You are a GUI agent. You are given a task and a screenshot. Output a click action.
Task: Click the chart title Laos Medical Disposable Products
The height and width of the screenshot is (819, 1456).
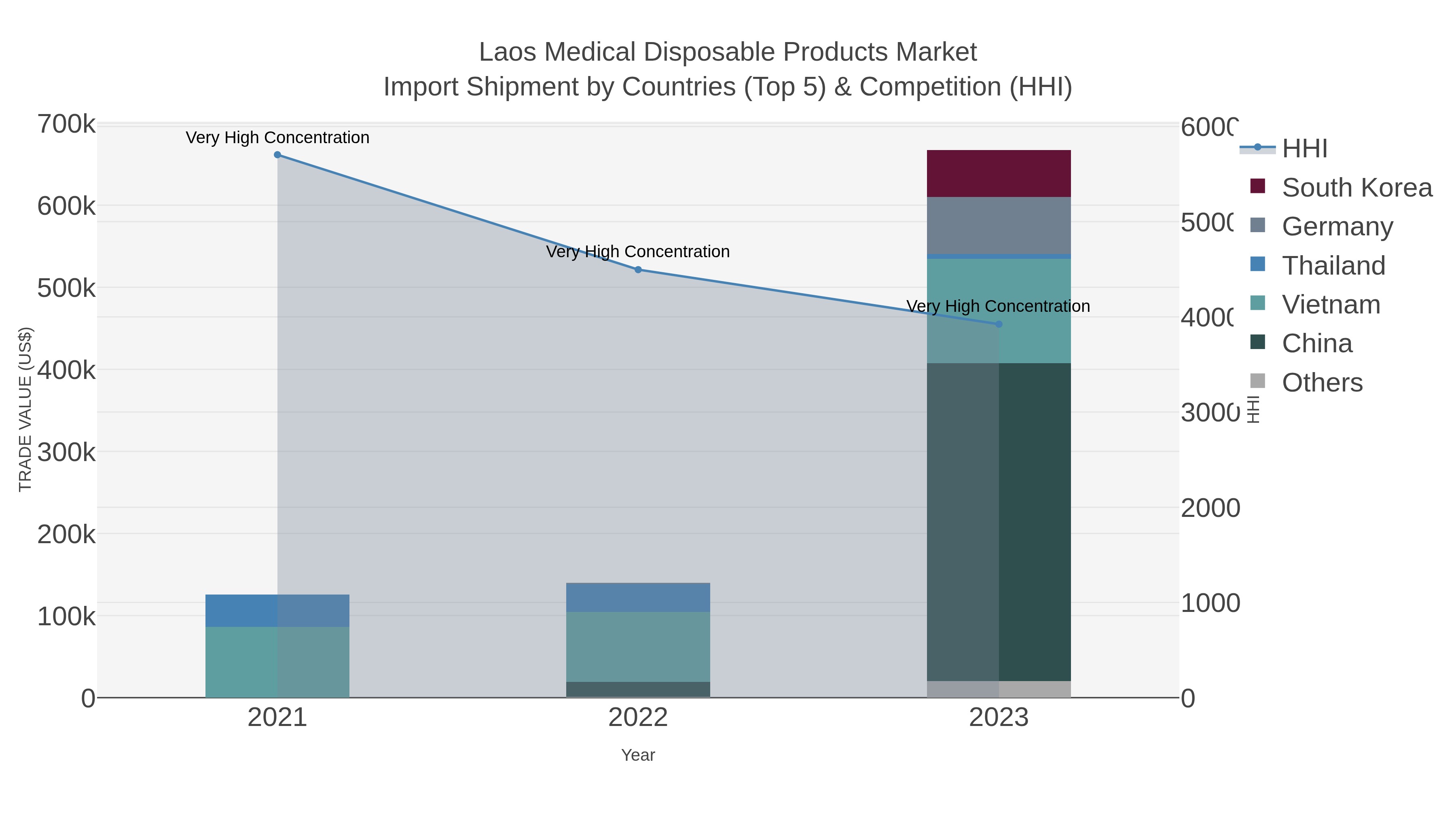pyautogui.click(x=728, y=52)
